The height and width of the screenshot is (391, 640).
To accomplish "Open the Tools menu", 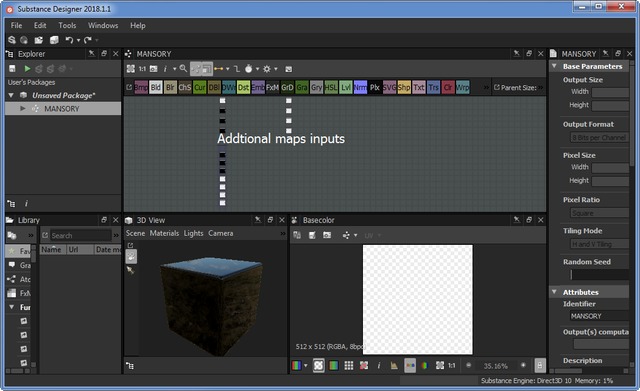I will tap(67, 25).
